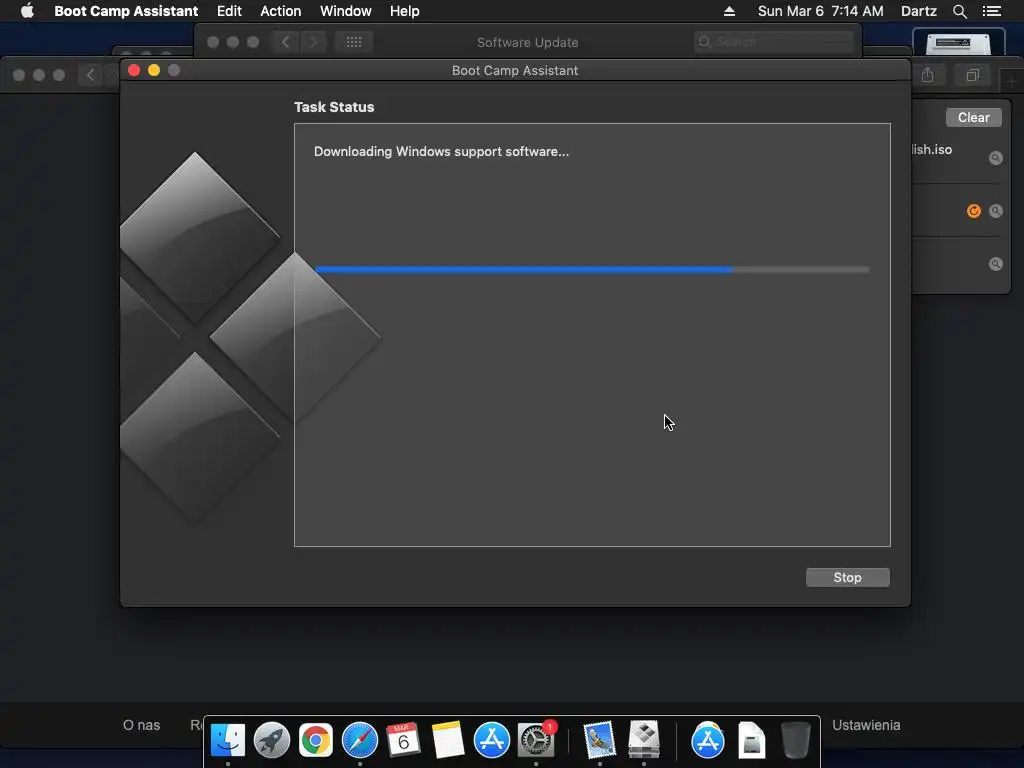Stop the Windows support software download

(847, 577)
